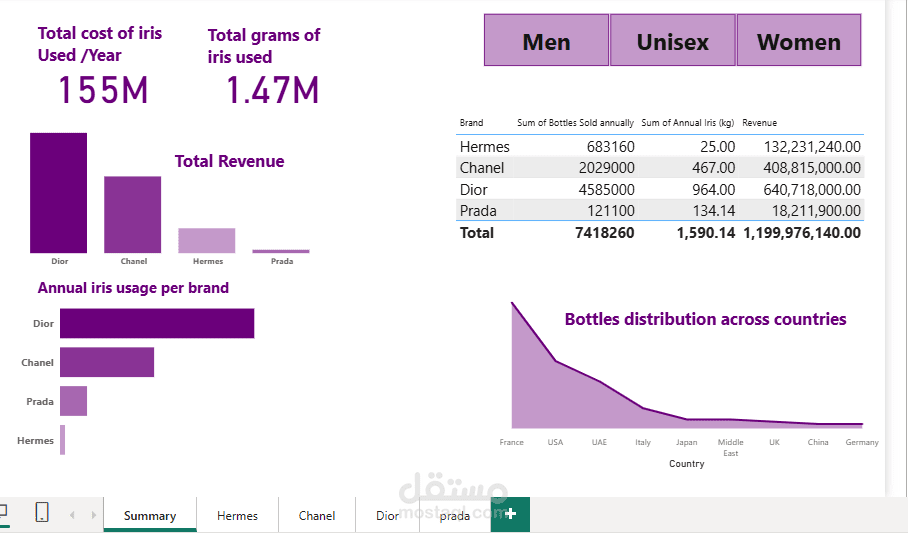This screenshot has width=908, height=533.
Task: Click the UAE label on country axis
Action: (x=599, y=442)
